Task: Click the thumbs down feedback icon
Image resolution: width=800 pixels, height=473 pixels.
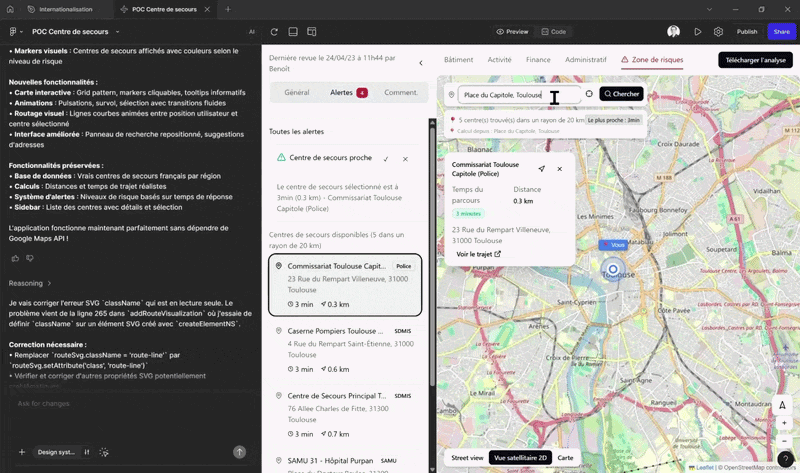Action: tap(30, 258)
